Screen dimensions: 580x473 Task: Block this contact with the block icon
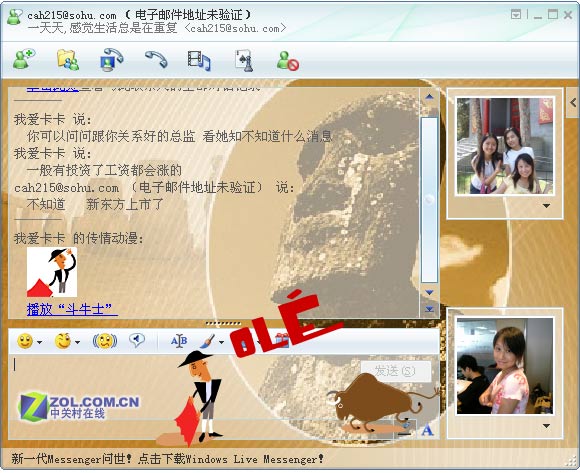pos(287,60)
